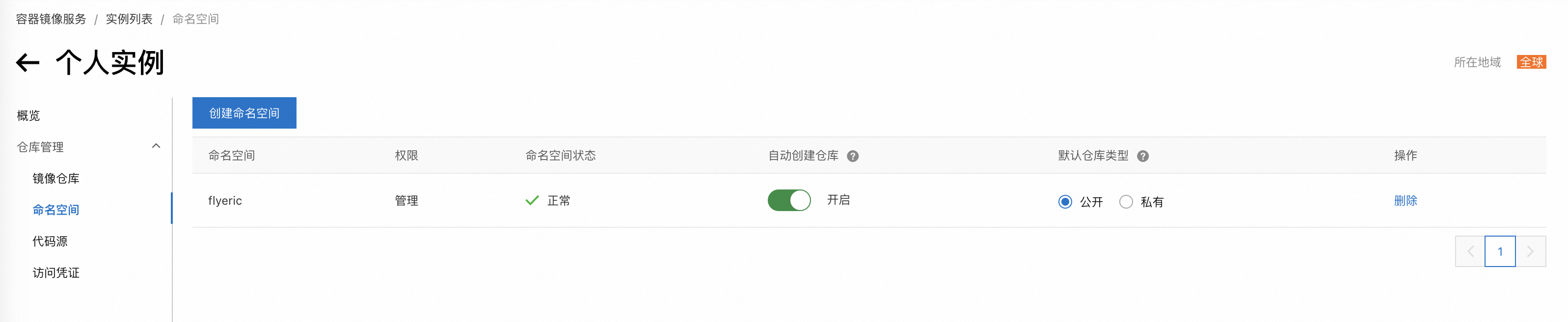
Task: Collapse the 仓库管理 section chevron
Action: point(156,146)
